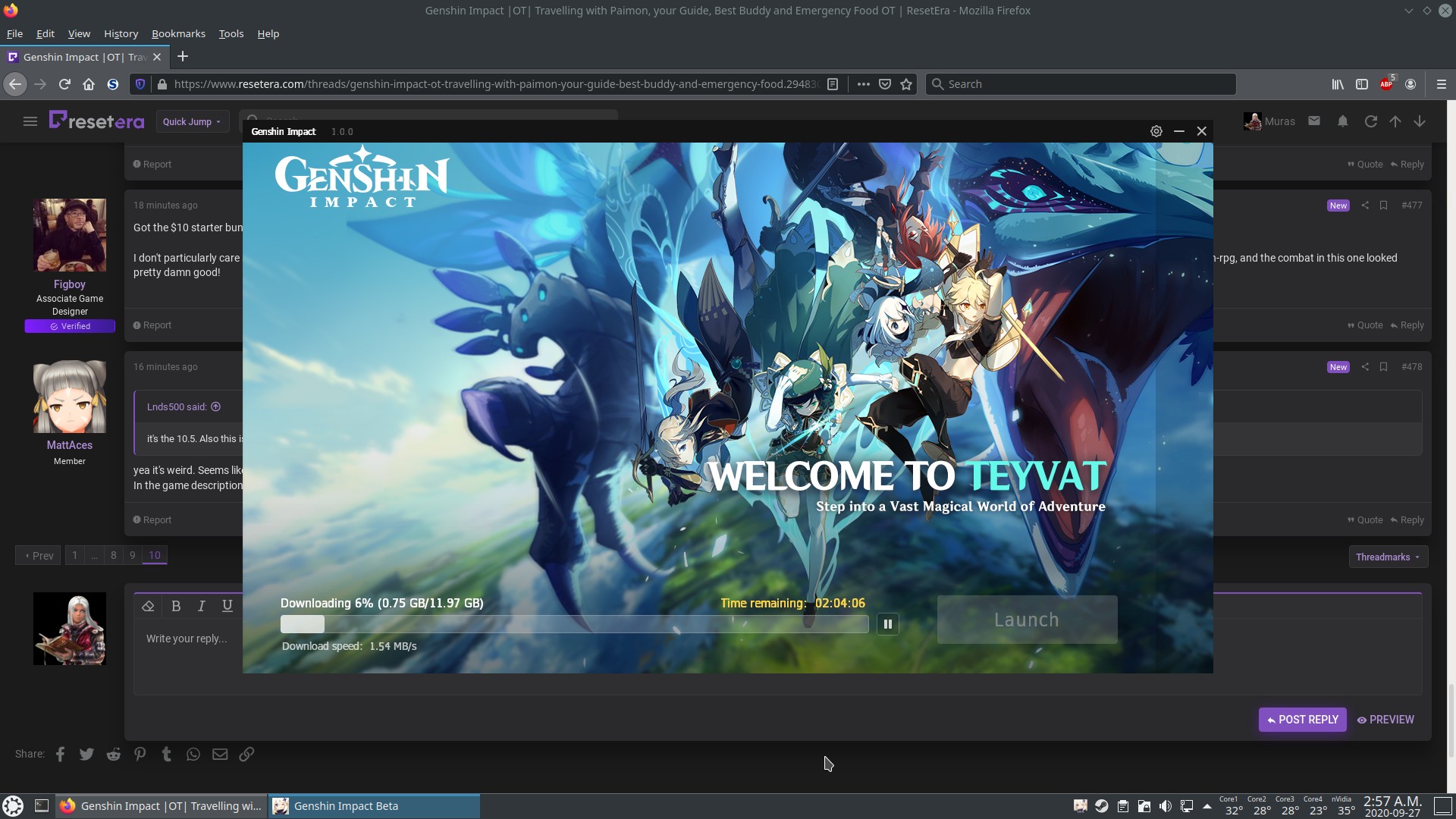Show site security padlock info
This screenshot has width=1456, height=819.
point(162,84)
